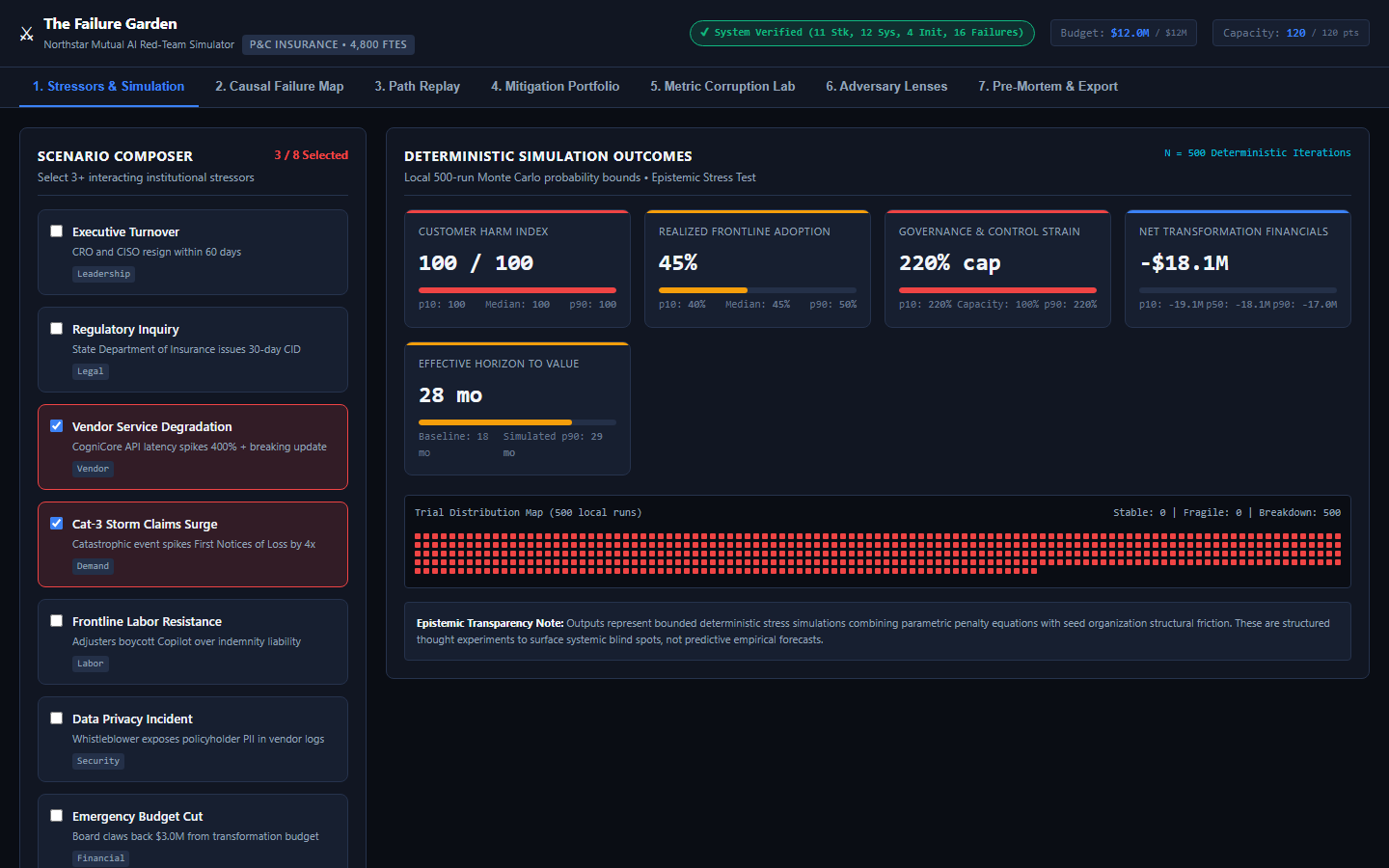Image resolution: width=1389 pixels, height=868 pixels.
Task: Click the Northstar Mutual AI Red-Team Simulator subtitle
Action: 139,44
